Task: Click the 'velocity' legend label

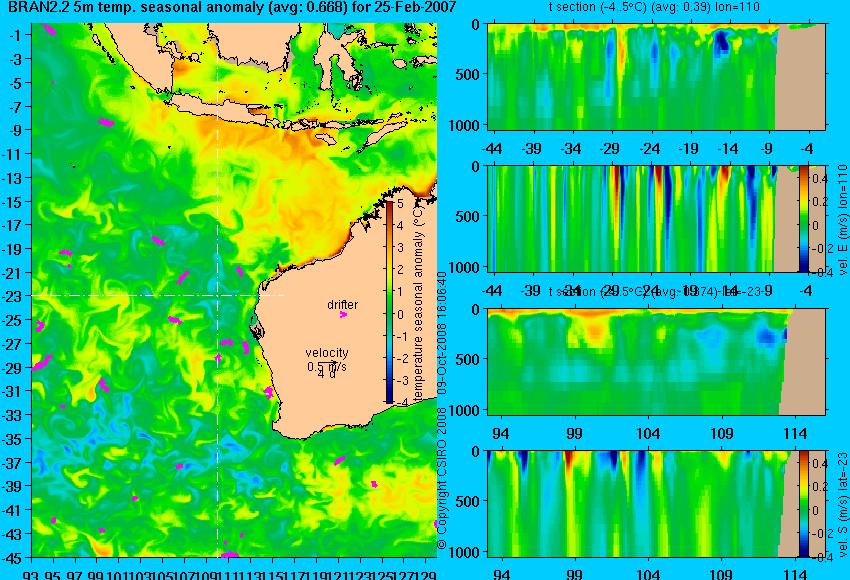Action: (327, 353)
